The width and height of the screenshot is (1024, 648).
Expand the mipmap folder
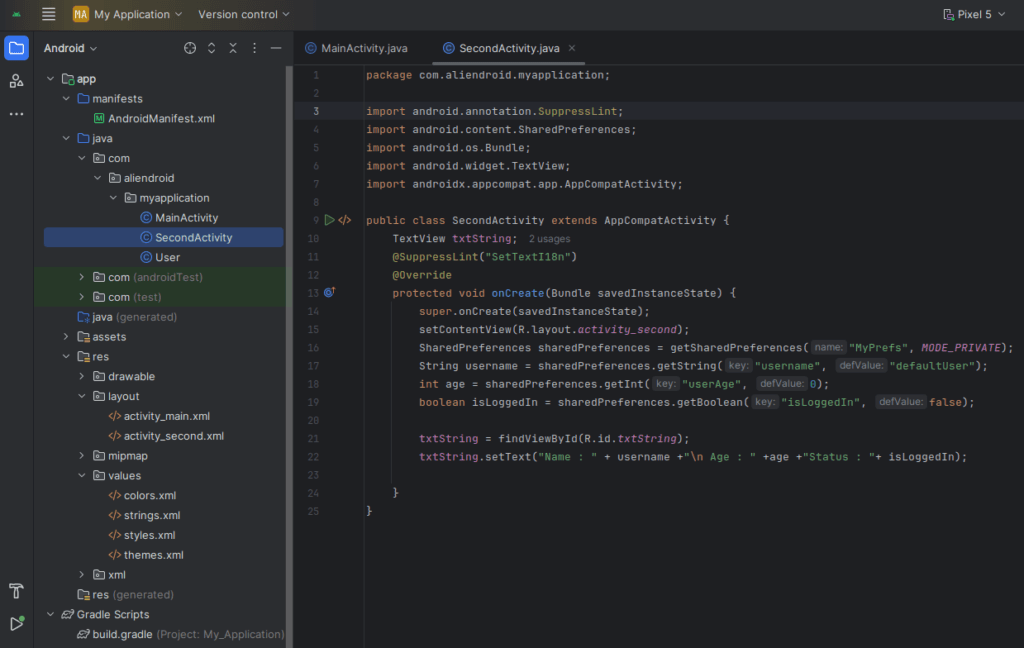(82, 455)
